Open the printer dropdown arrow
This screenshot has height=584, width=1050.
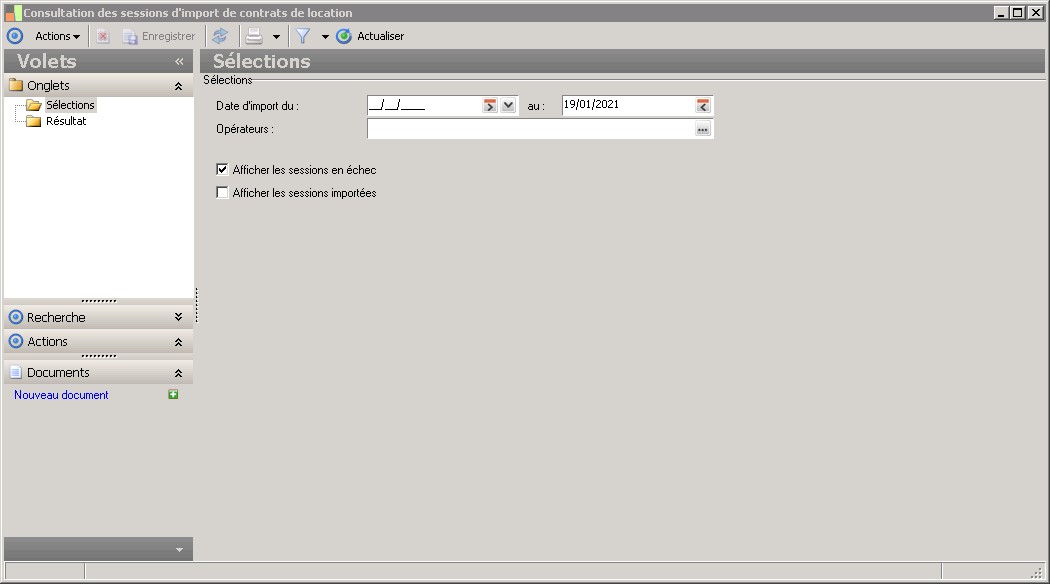click(x=276, y=37)
